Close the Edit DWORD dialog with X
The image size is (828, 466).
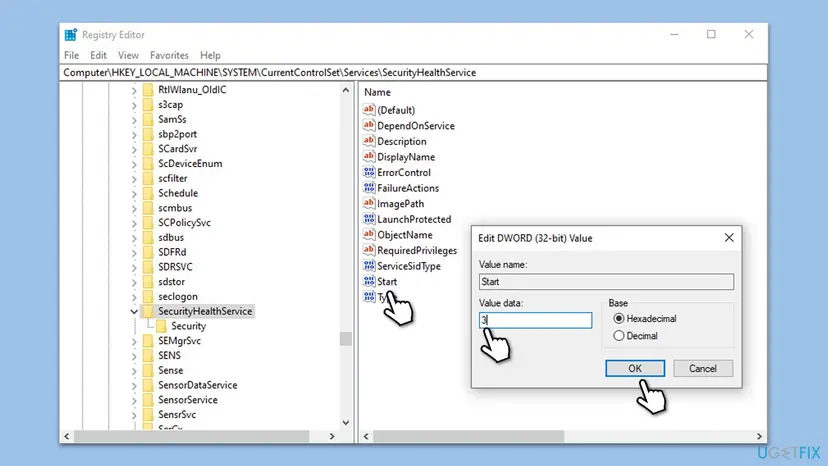pos(729,238)
